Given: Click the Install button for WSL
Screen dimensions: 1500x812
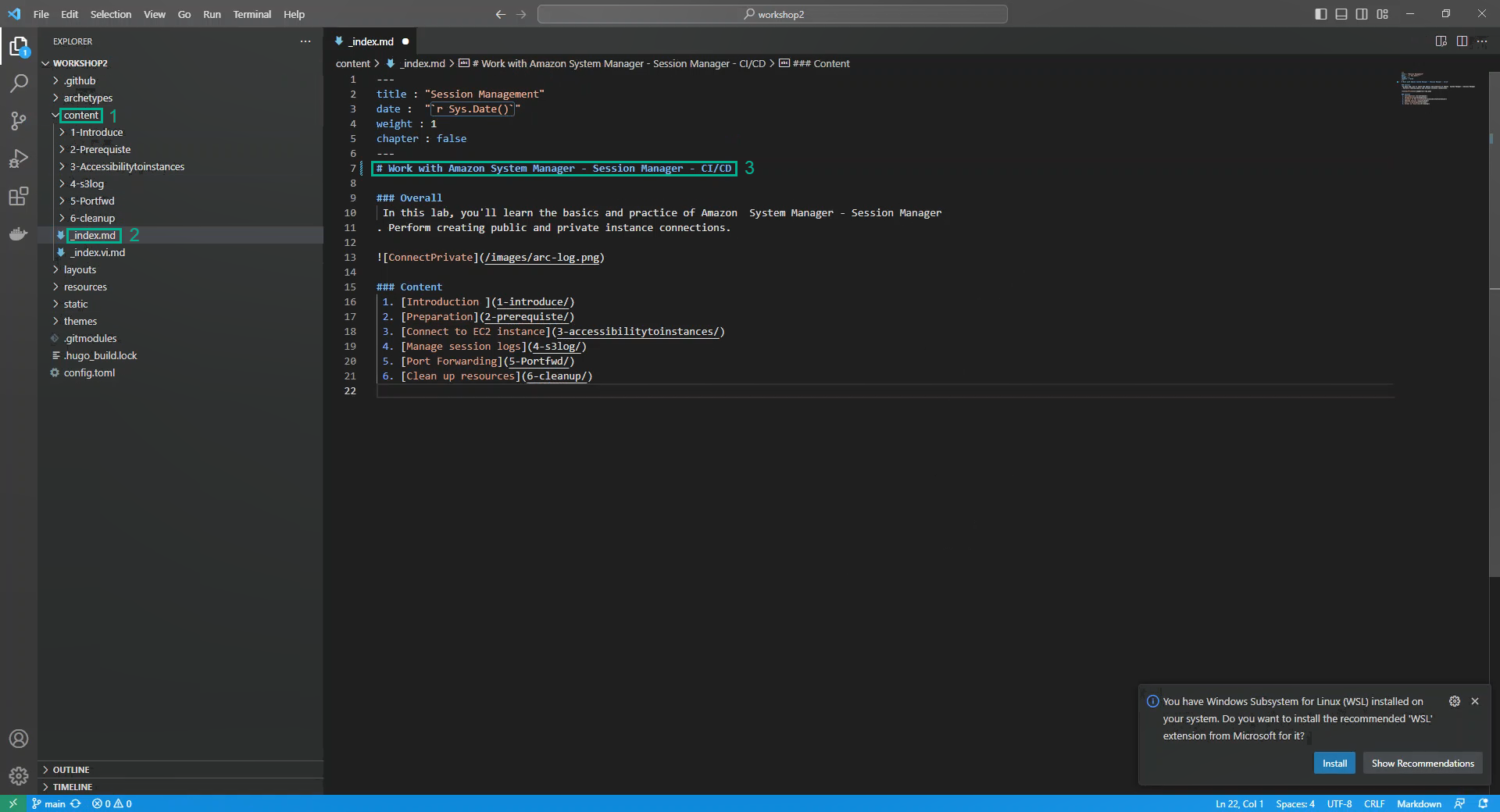Looking at the screenshot, I should 1334,763.
